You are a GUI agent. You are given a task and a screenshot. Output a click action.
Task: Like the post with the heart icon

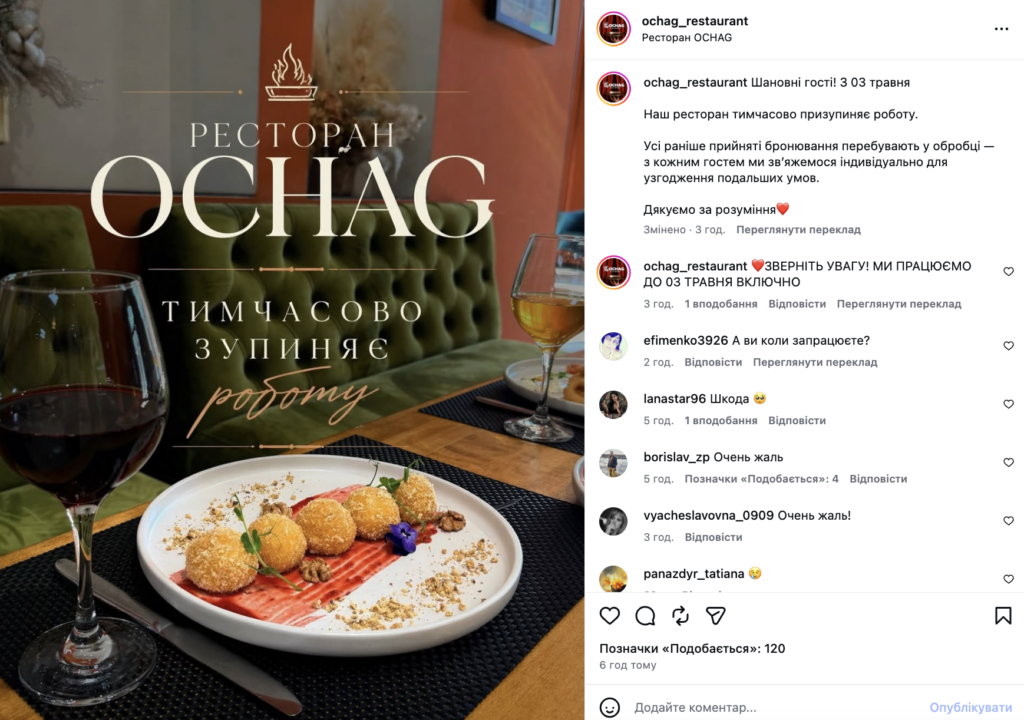[609, 615]
